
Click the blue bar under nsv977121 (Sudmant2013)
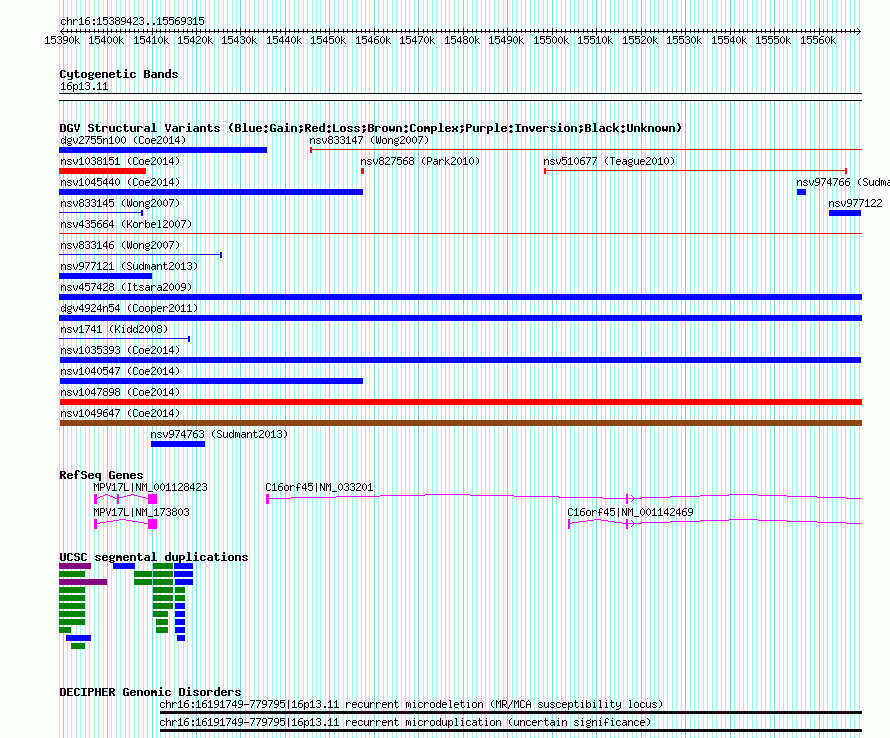pos(106,276)
